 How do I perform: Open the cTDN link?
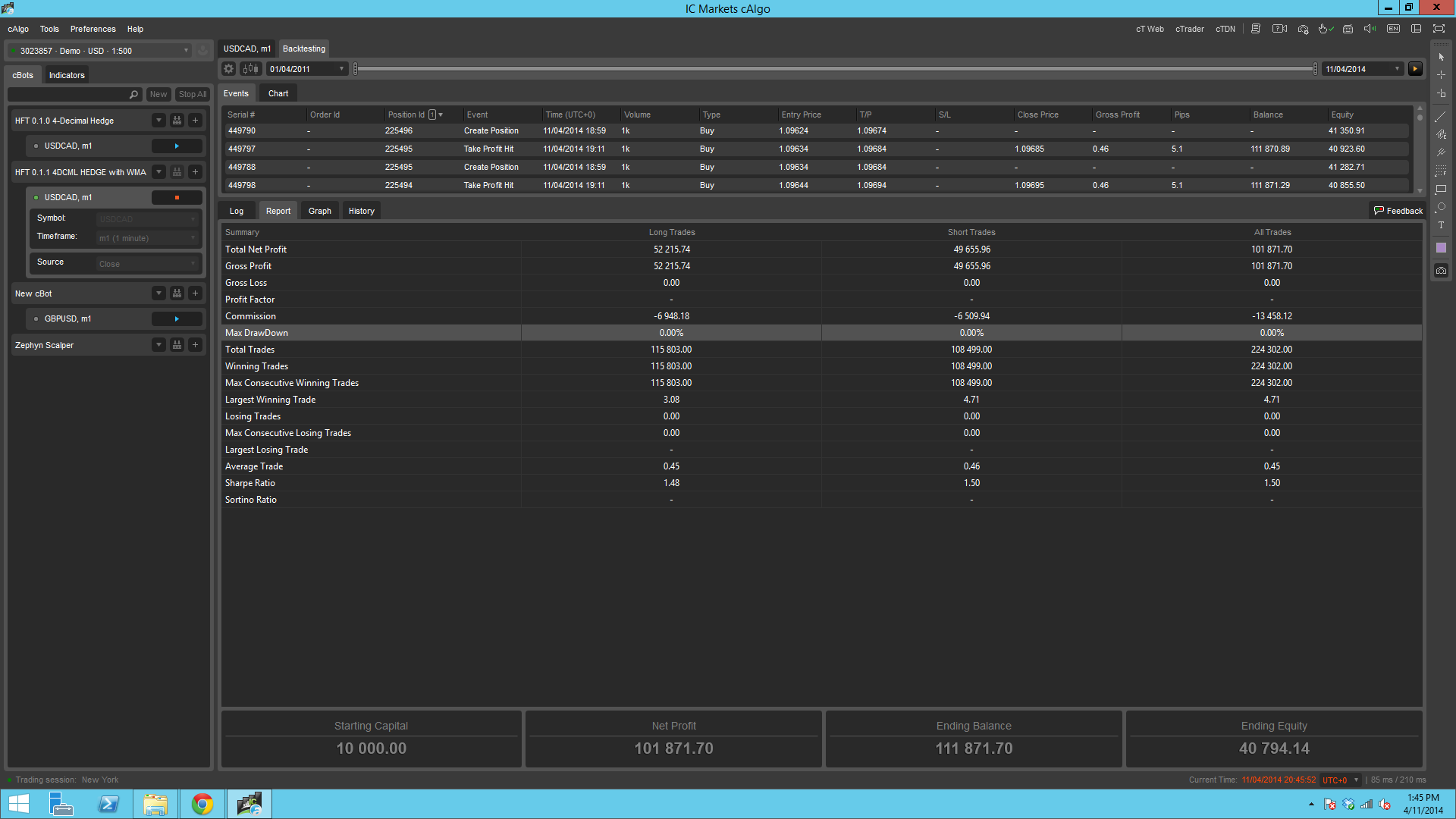point(1225,30)
